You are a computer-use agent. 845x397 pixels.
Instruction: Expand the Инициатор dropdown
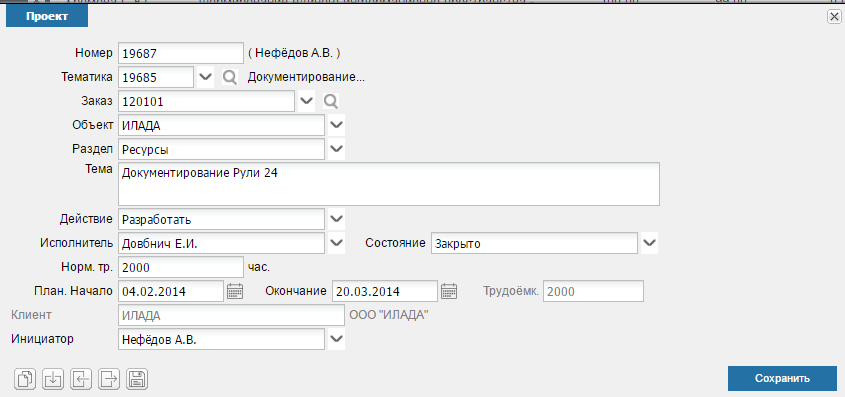pos(336,339)
